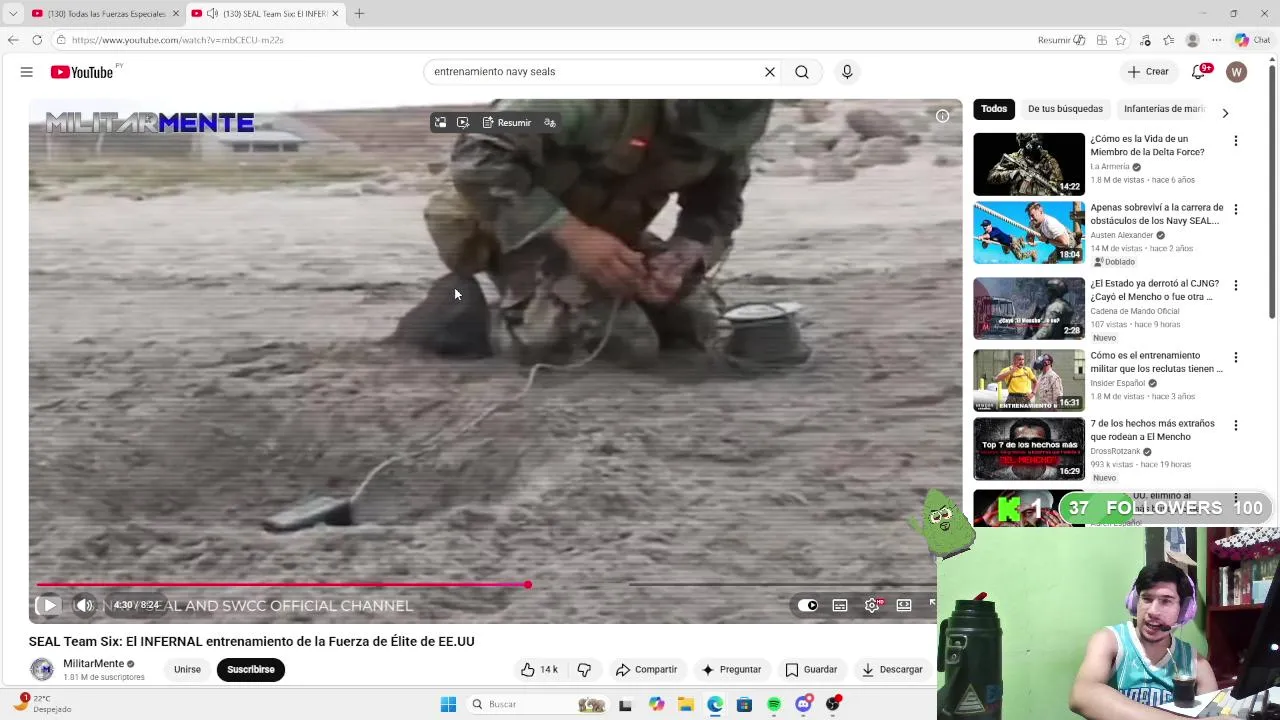Show the video info card icon
This screenshot has width=1280, height=720.
tap(942, 116)
